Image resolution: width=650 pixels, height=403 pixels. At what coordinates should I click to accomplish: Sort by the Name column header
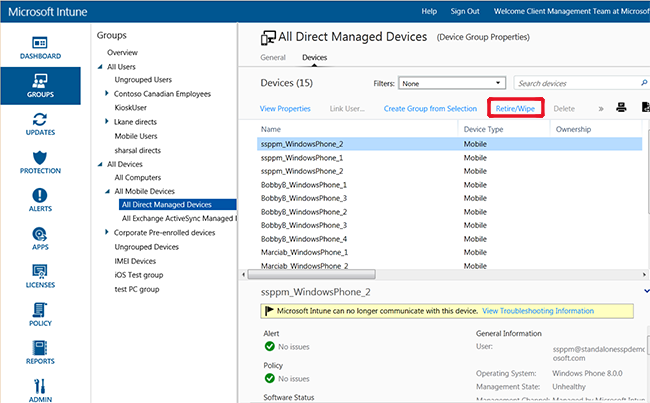(x=271, y=129)
